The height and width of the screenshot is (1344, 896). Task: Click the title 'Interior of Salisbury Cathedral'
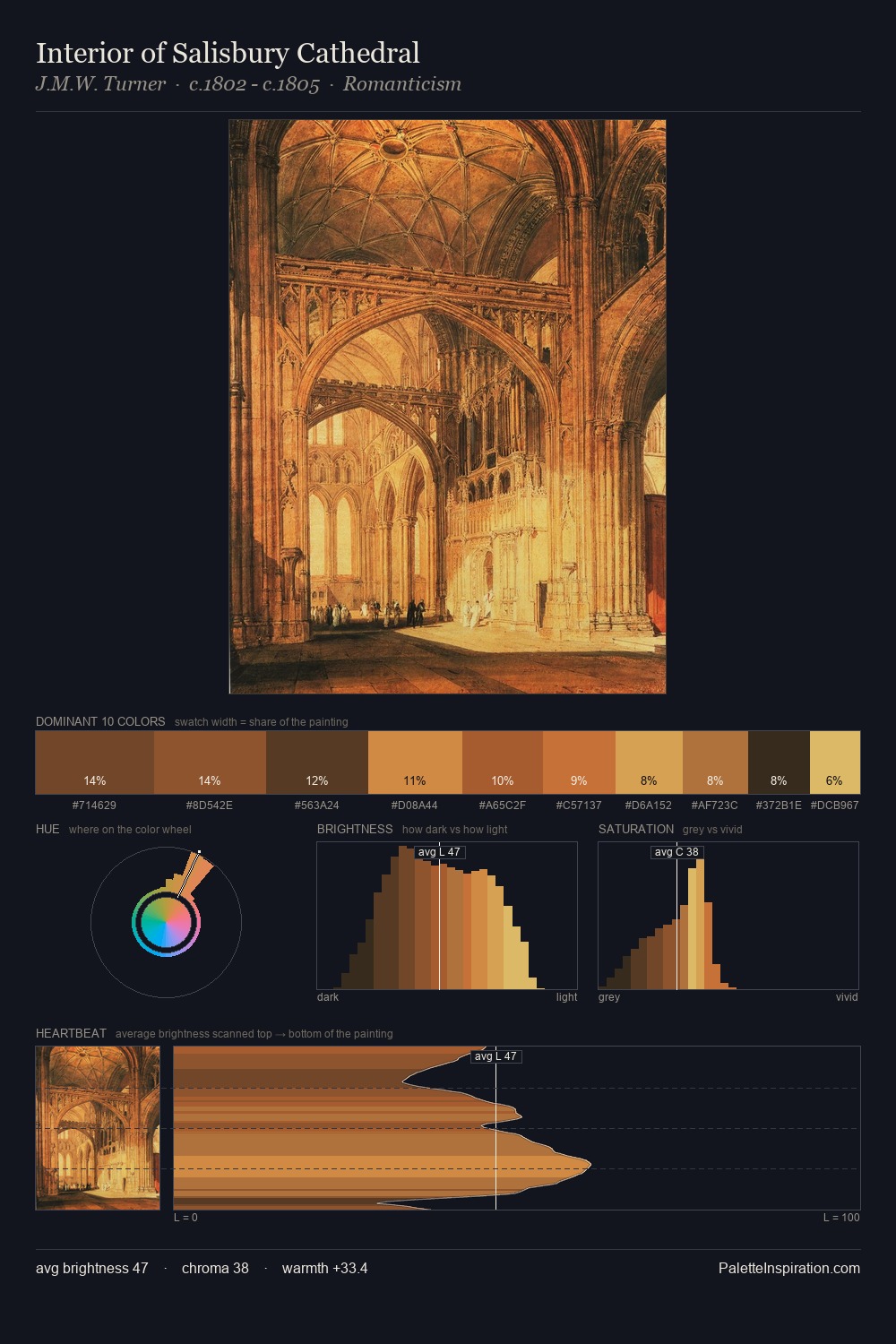pos(228,53)
